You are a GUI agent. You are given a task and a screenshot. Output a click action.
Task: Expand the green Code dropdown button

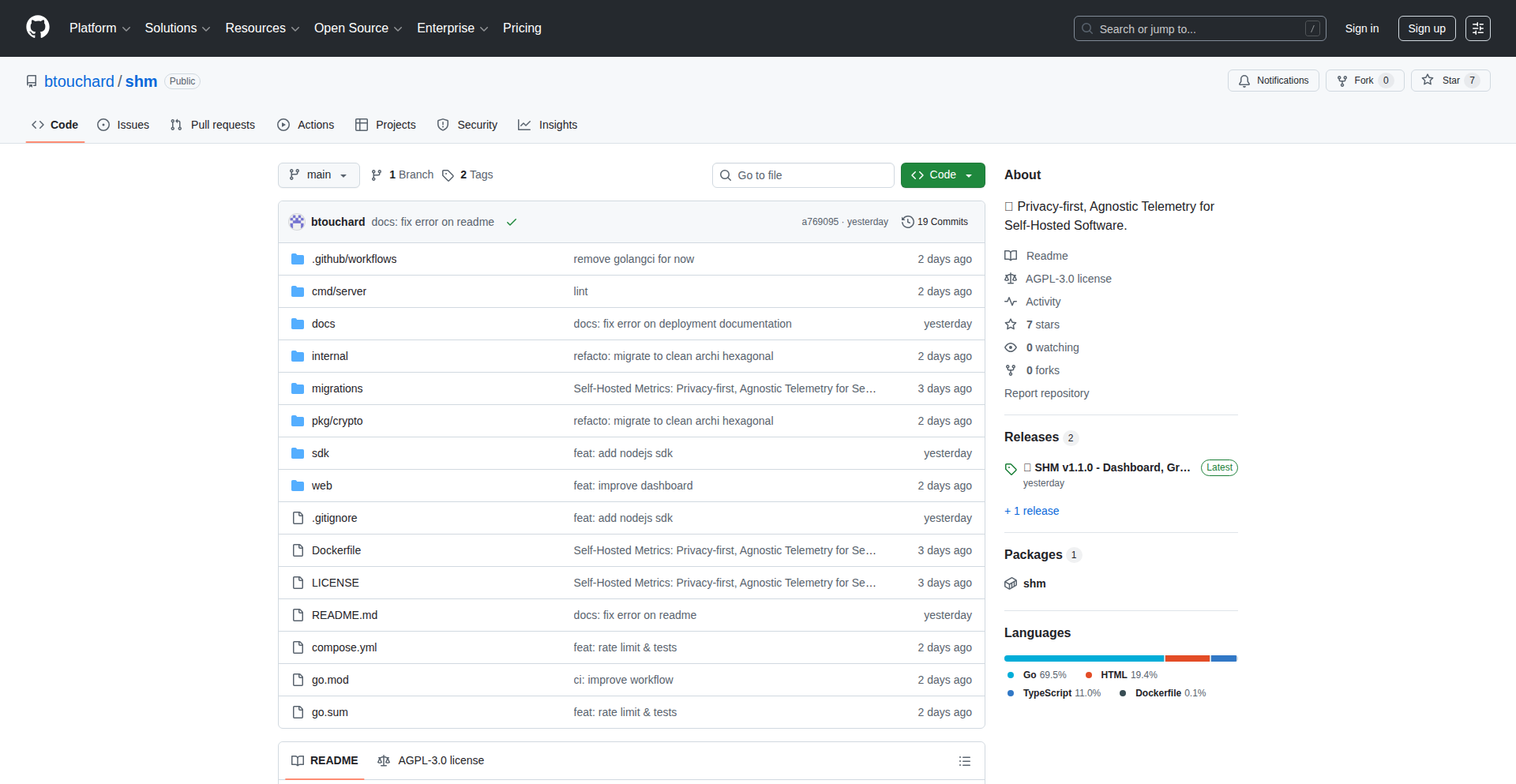tap(942, 175)
